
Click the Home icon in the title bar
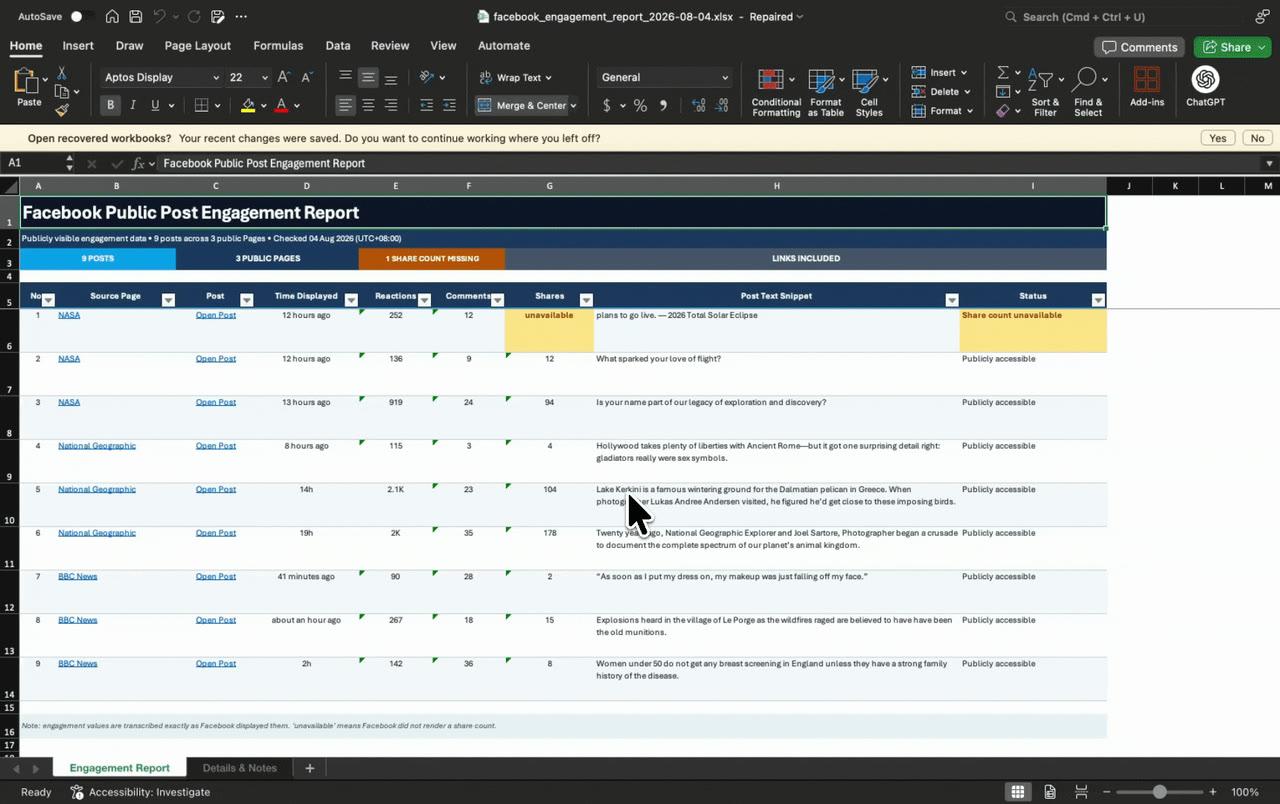click(112, 17)
